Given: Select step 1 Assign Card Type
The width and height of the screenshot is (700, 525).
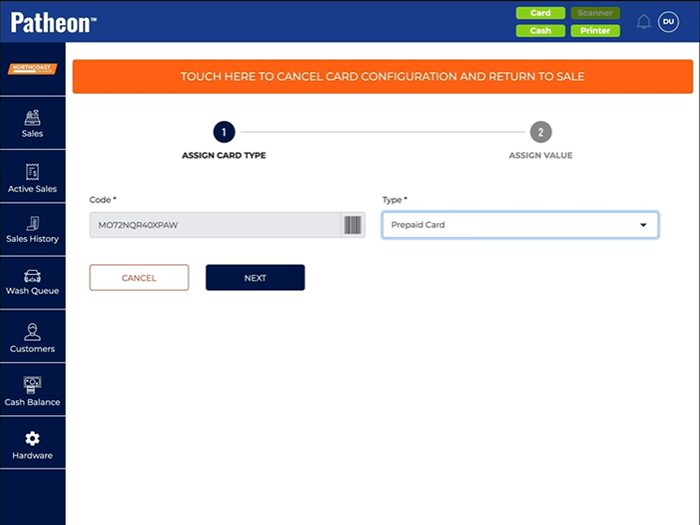Looking at the screenshot, I should [x=224, y=132].
